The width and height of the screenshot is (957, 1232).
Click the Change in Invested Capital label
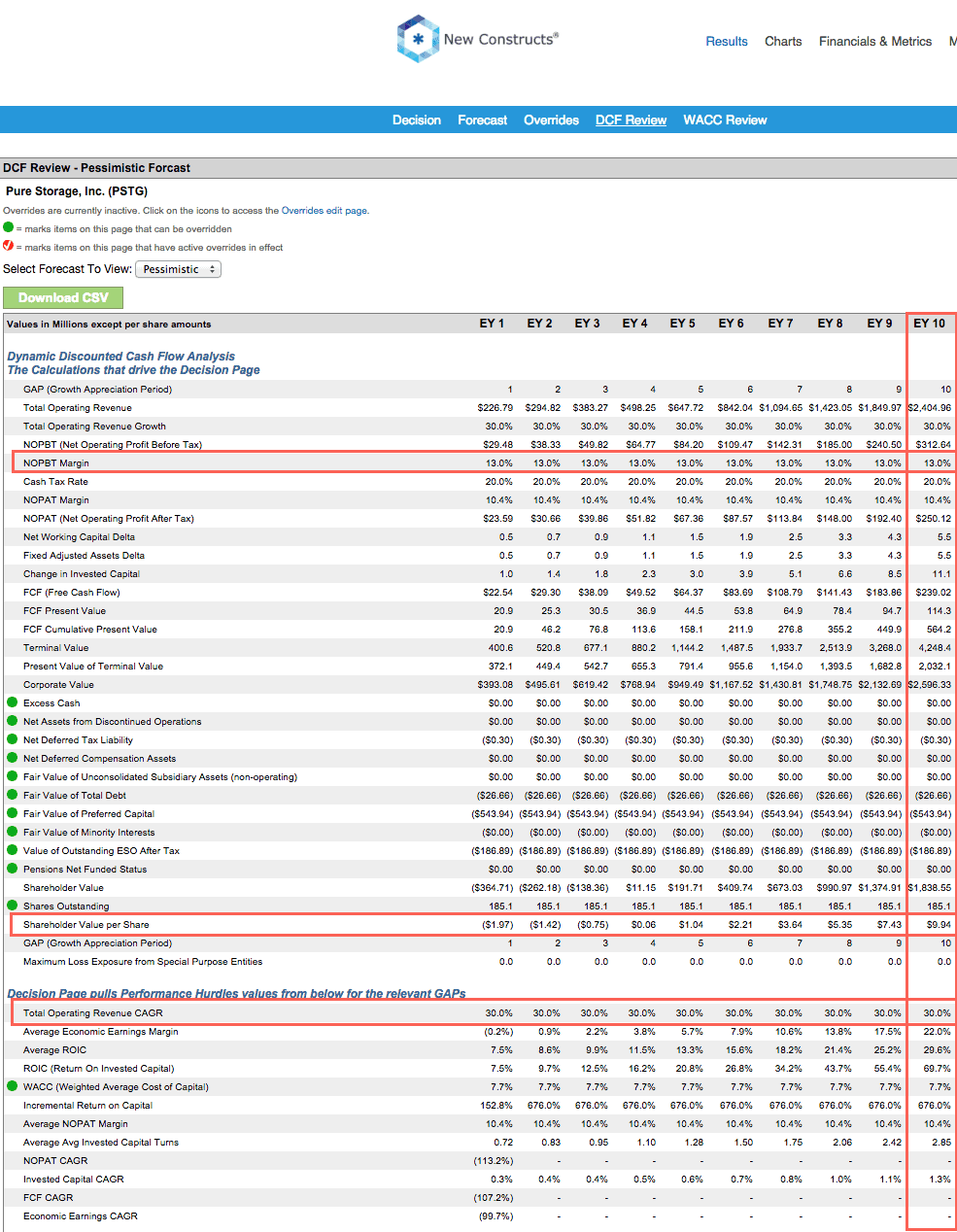pyautogui.click(x=82, y=574)
